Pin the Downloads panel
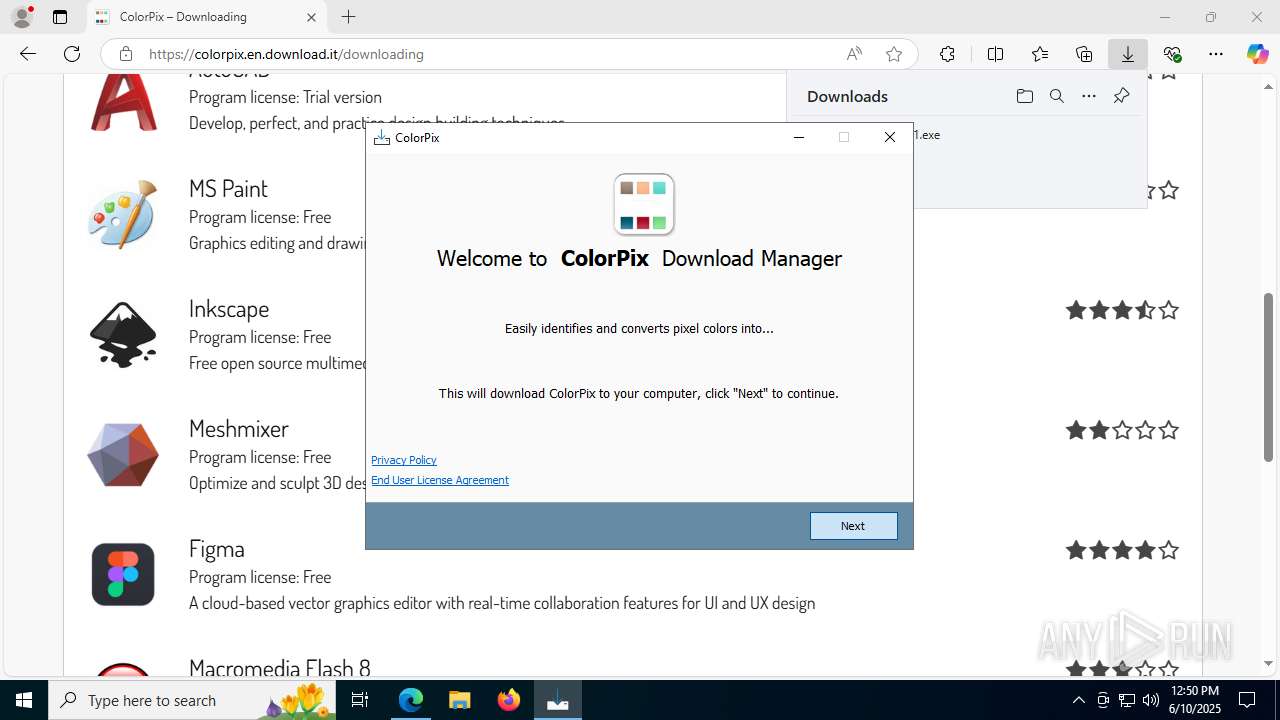This screenshot has height=720, width=1280. click(x=1121, y=96)
